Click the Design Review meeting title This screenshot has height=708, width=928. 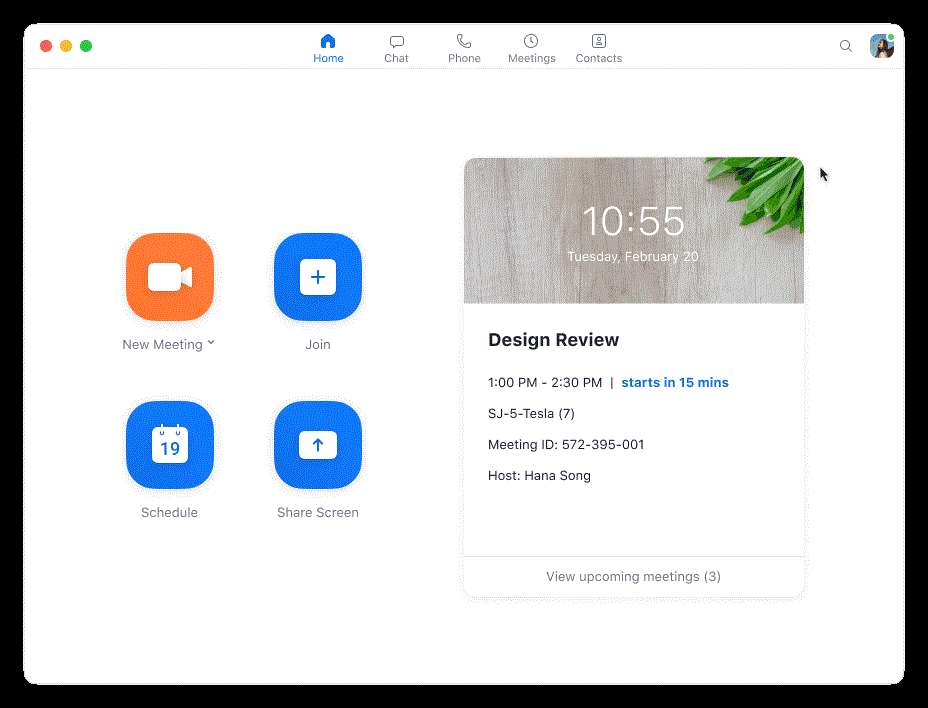(553, 340)
